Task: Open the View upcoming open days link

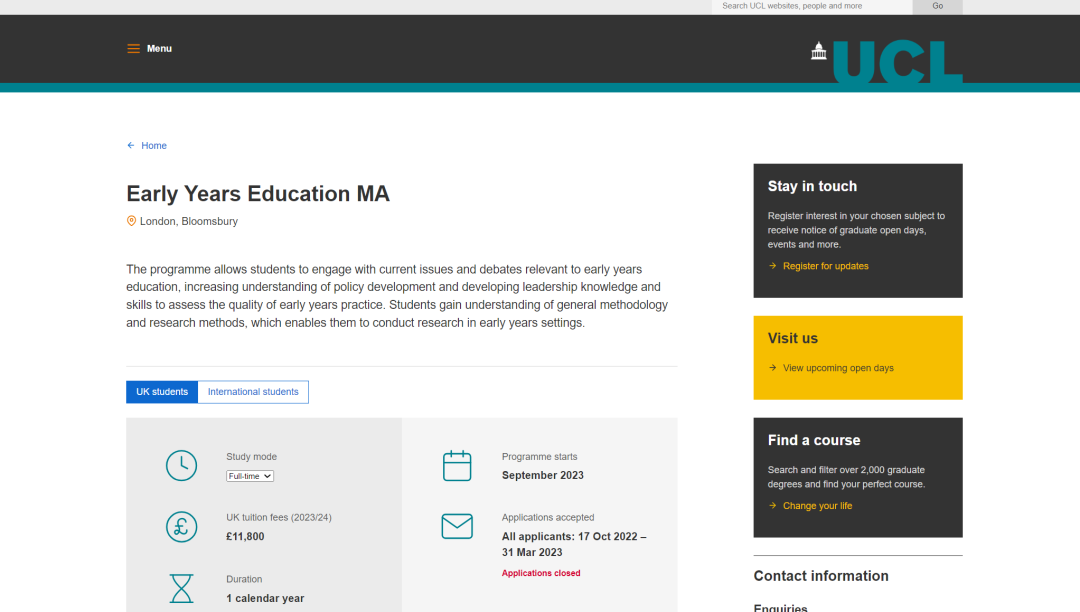Action: pyautogui.click(x=838, y=368)
